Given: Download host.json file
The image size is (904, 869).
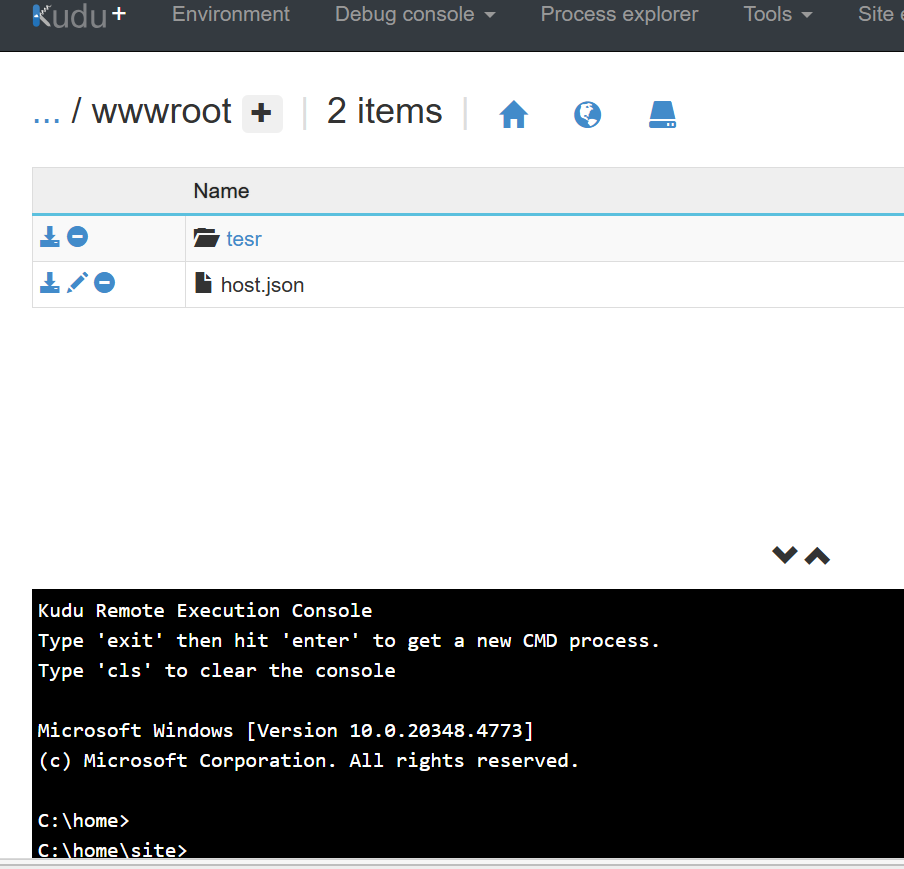Looking at the screenshot, I should (50, 283).
